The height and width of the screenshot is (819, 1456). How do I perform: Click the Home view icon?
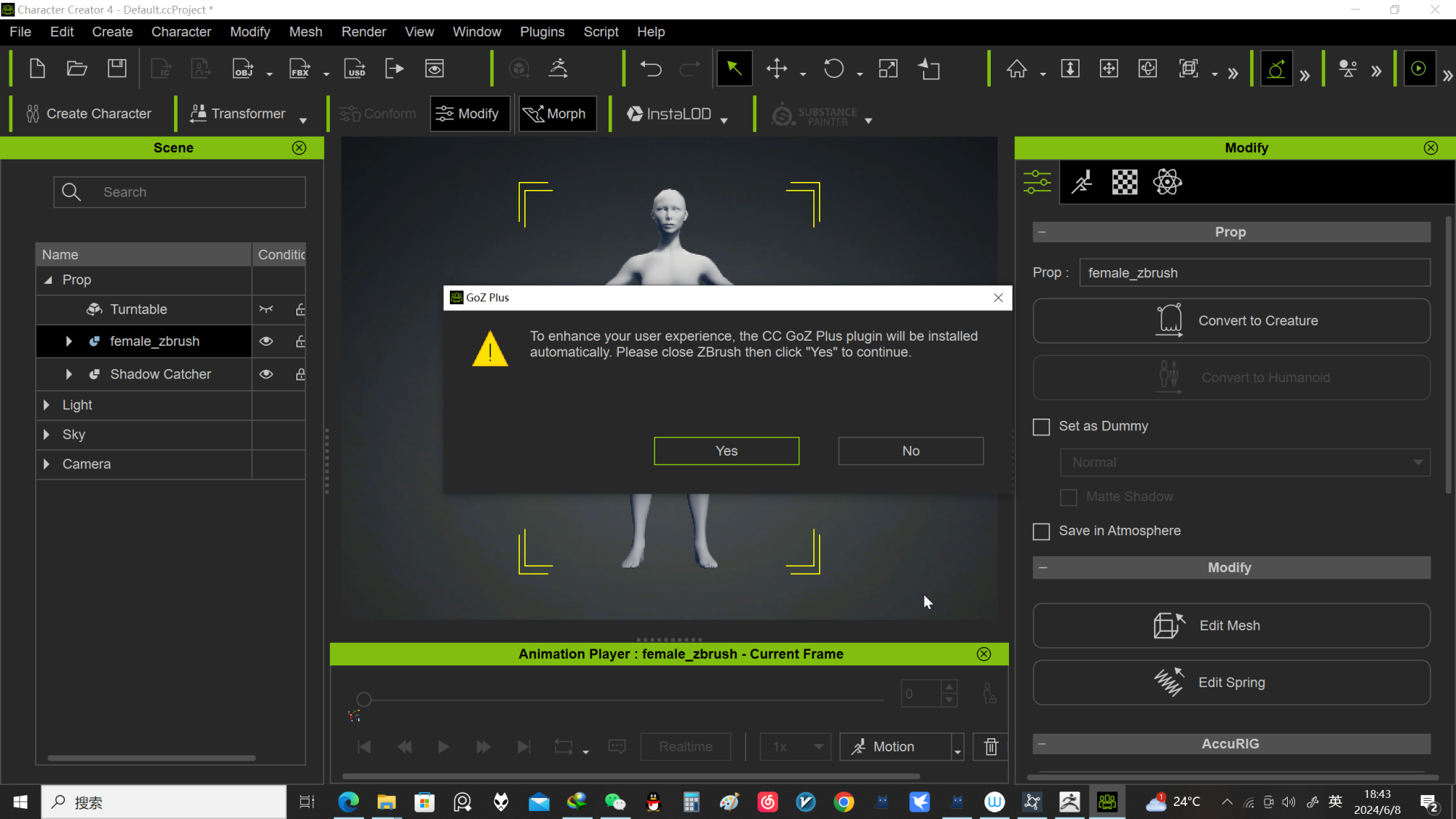(1017, 69)
